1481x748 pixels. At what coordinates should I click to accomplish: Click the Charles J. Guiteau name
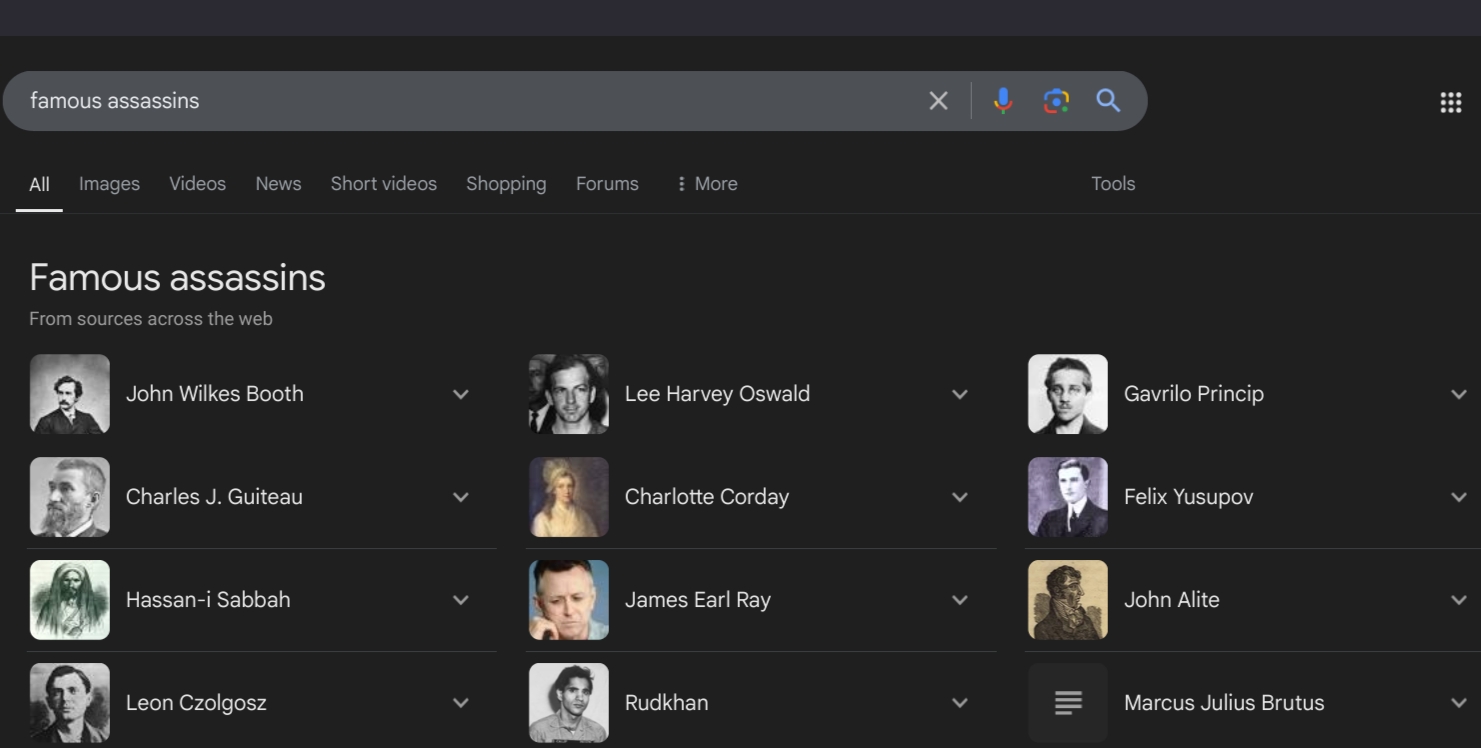pos(214,497)
